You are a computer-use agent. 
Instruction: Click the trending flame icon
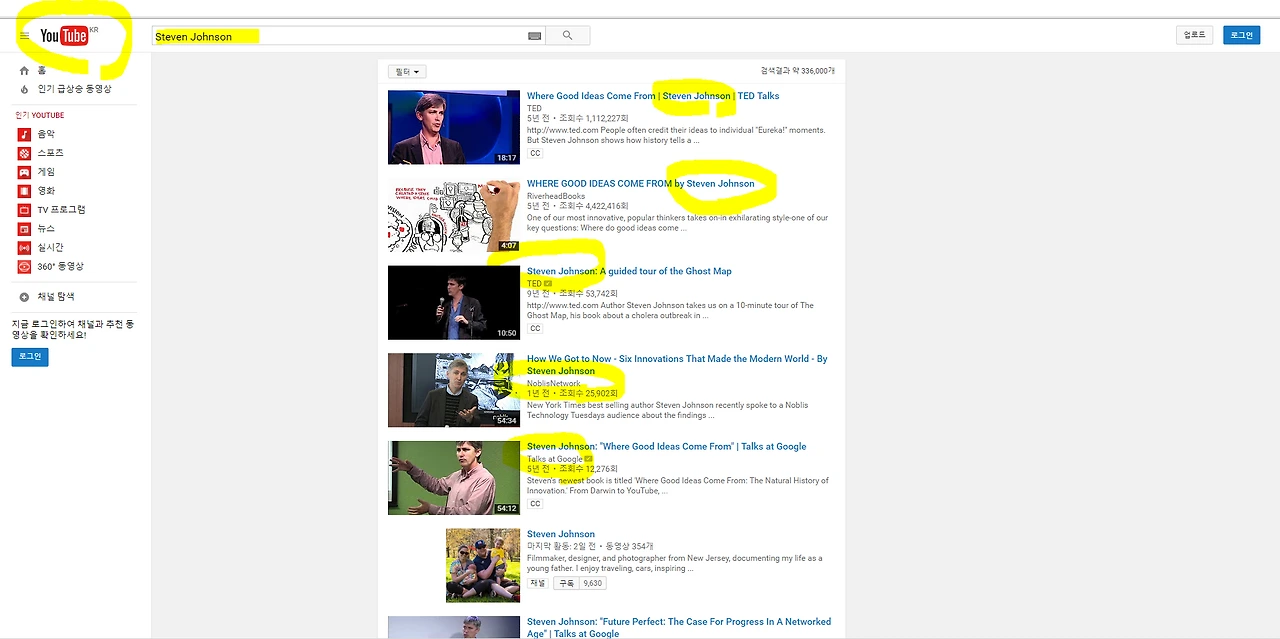pos(25,89)
